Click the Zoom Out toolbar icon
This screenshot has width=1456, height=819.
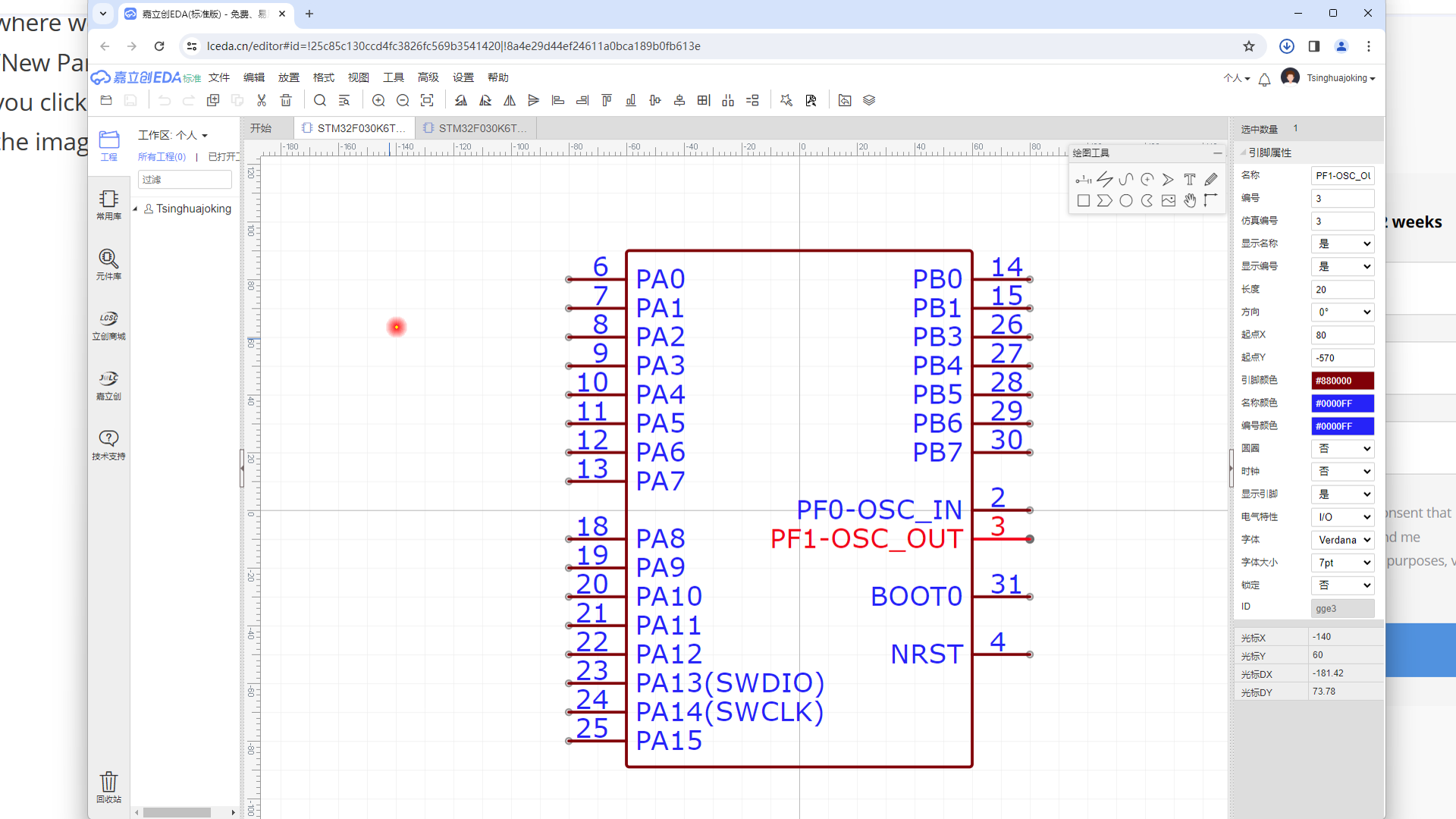click(403, 100)
